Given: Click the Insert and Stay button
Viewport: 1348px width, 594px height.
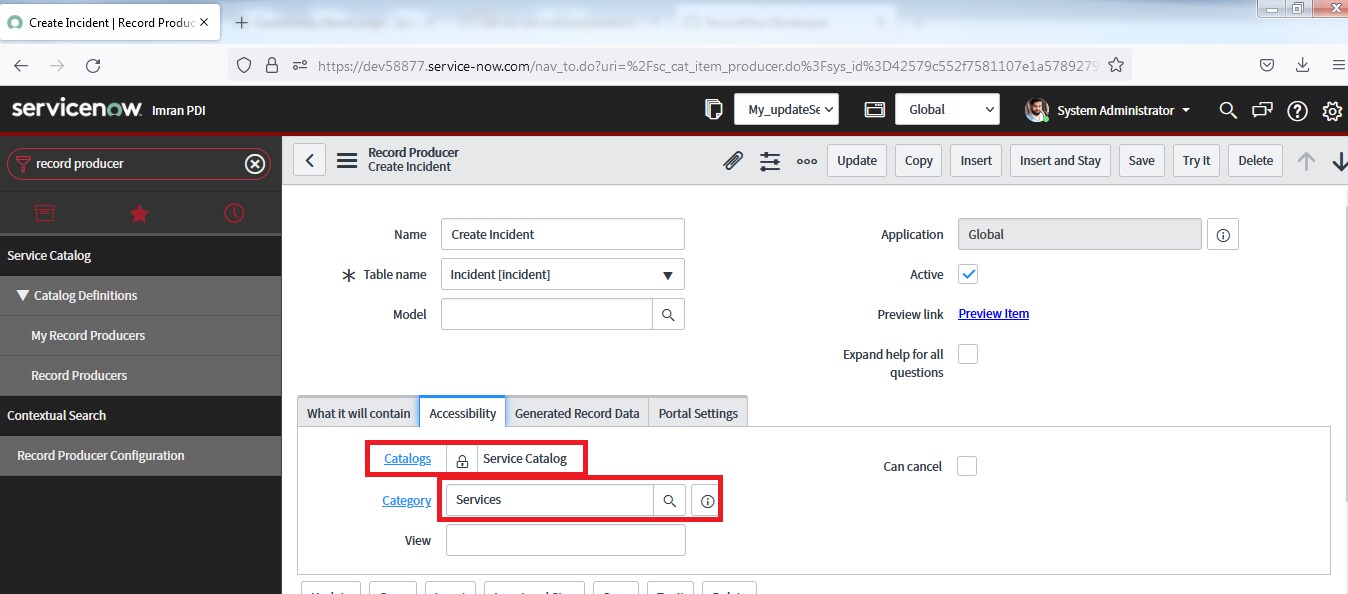Looking at the screenshot, I should [1060, 160].
